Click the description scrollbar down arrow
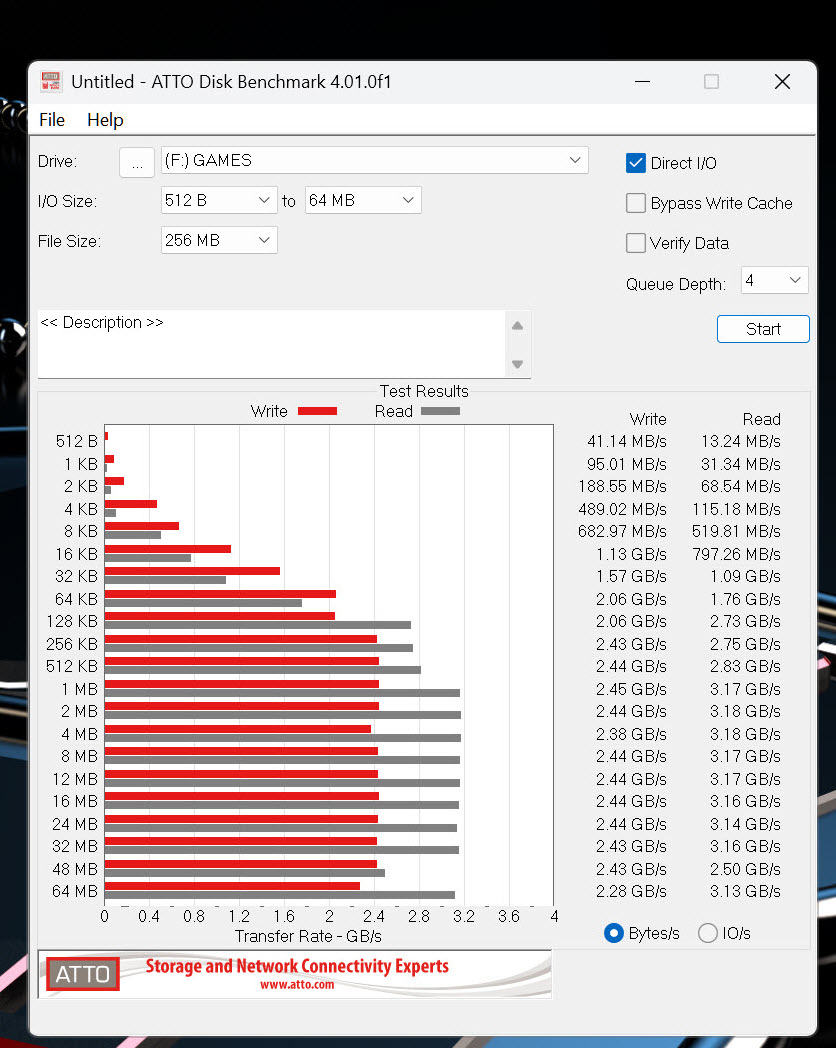 point(517,364)
